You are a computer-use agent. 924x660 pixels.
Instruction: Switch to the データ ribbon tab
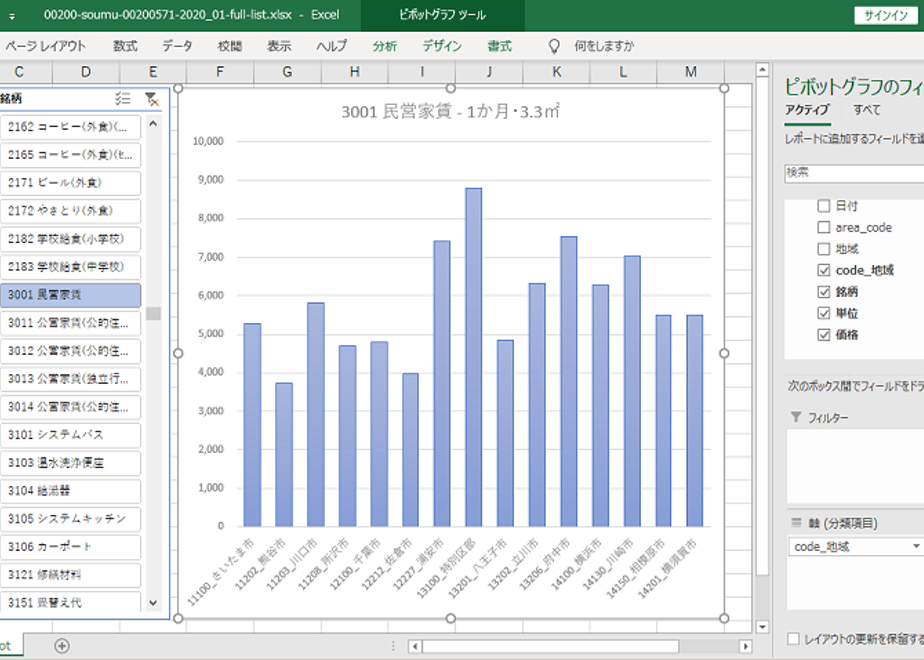pos(177,46)
